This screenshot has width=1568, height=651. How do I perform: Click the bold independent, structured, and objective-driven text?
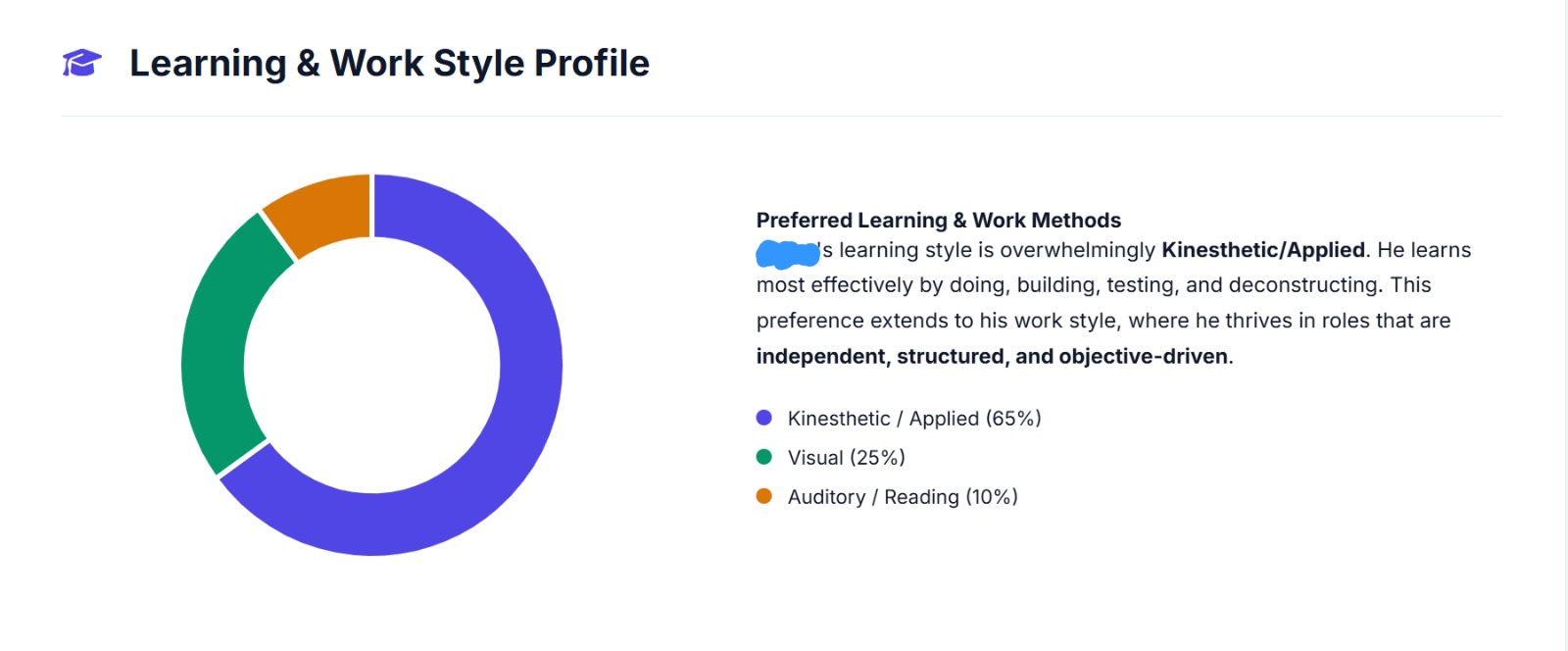pos(992,356)
